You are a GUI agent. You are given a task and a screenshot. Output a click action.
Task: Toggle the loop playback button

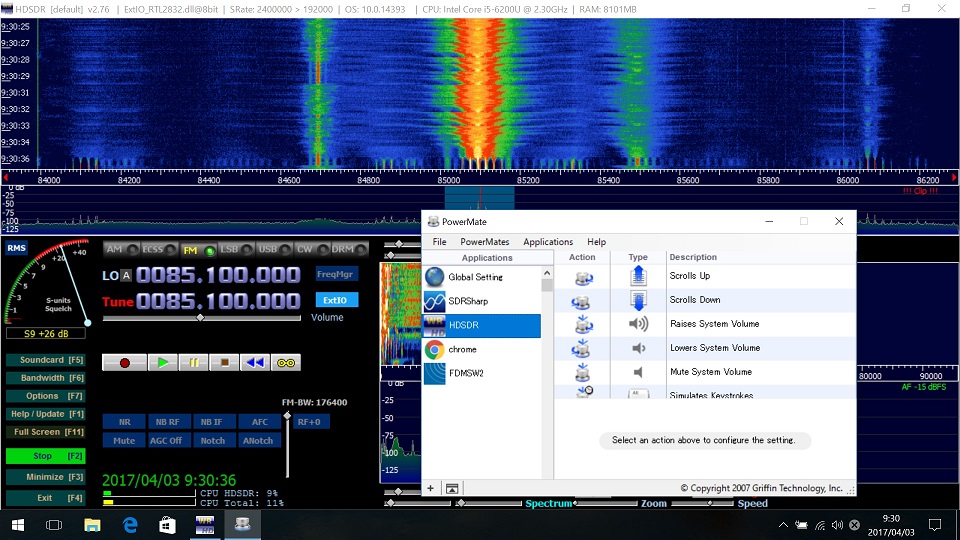(x=285, y=362)
